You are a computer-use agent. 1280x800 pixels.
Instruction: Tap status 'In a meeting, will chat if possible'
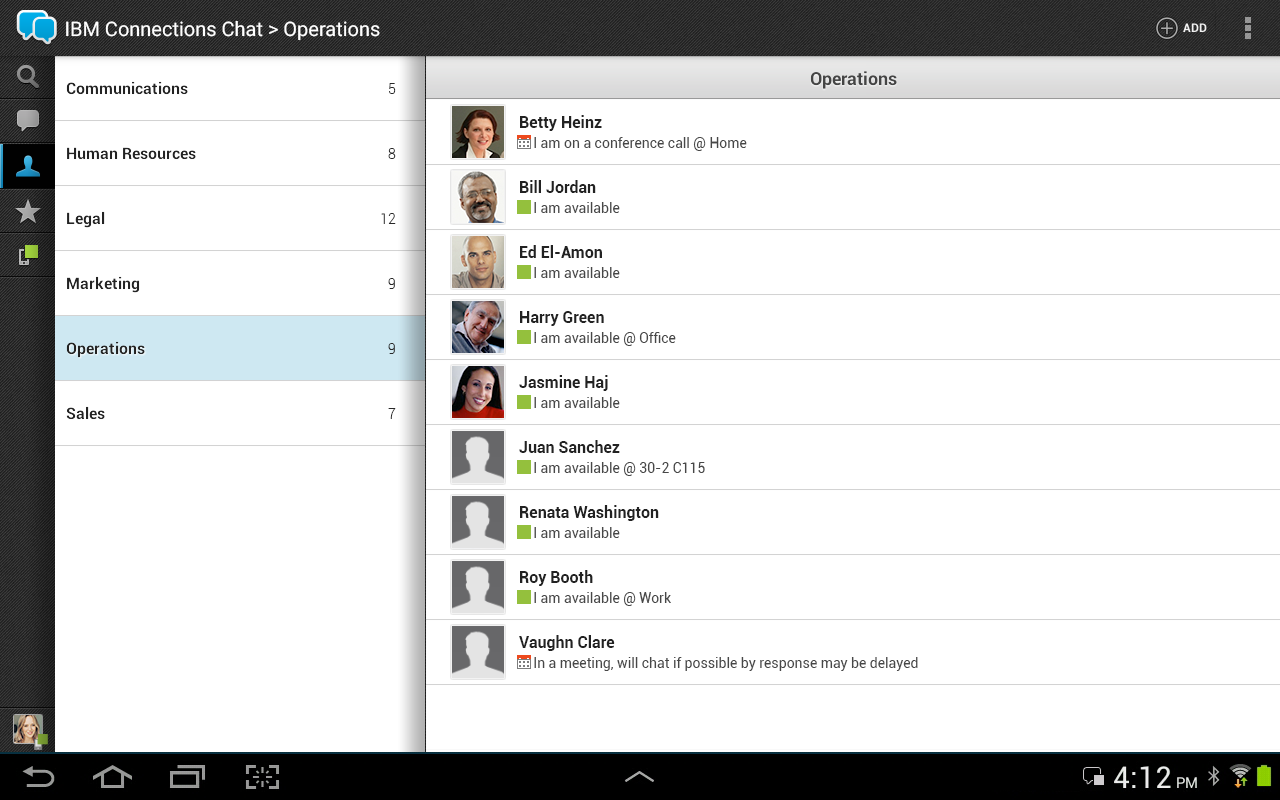[726, 663]
